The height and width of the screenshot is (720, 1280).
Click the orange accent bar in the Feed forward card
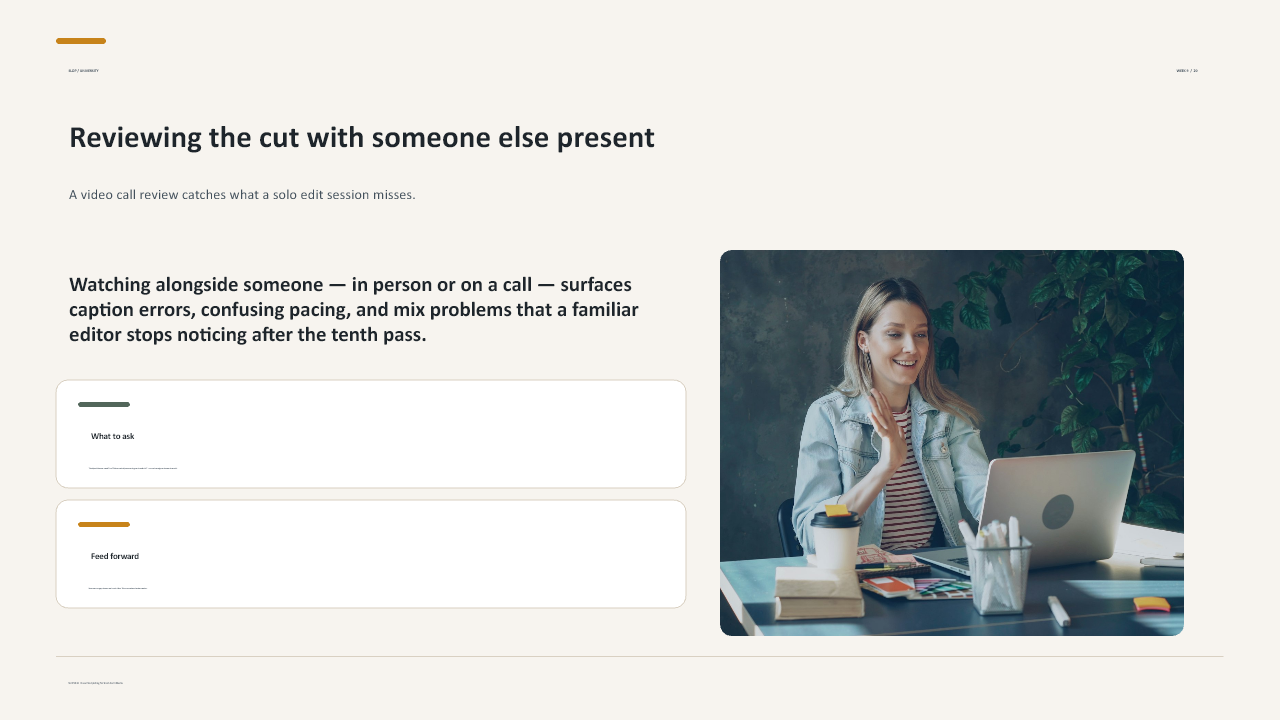coord(104,524)
